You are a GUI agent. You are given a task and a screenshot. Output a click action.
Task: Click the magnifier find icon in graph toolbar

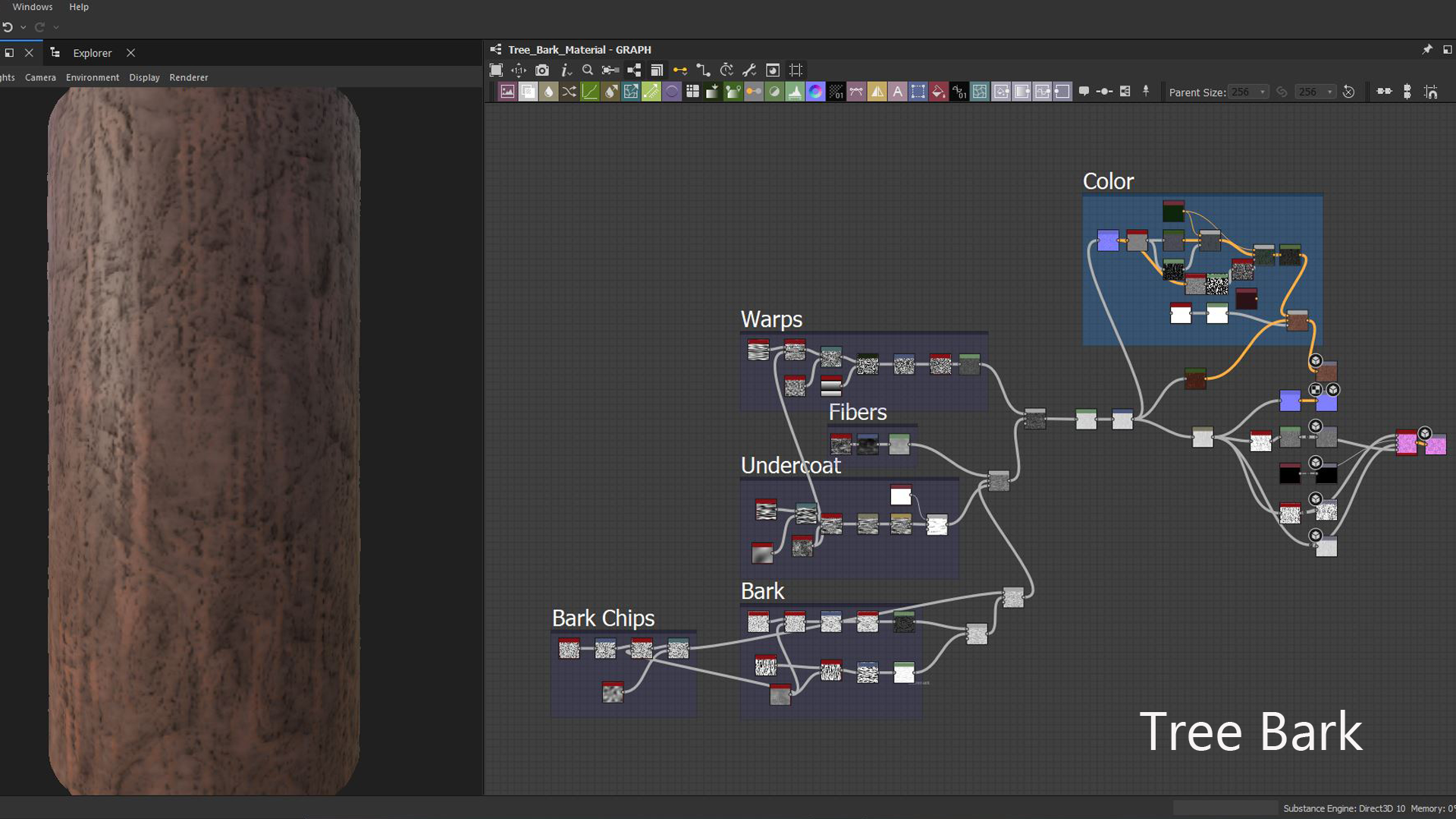point(588,71)
